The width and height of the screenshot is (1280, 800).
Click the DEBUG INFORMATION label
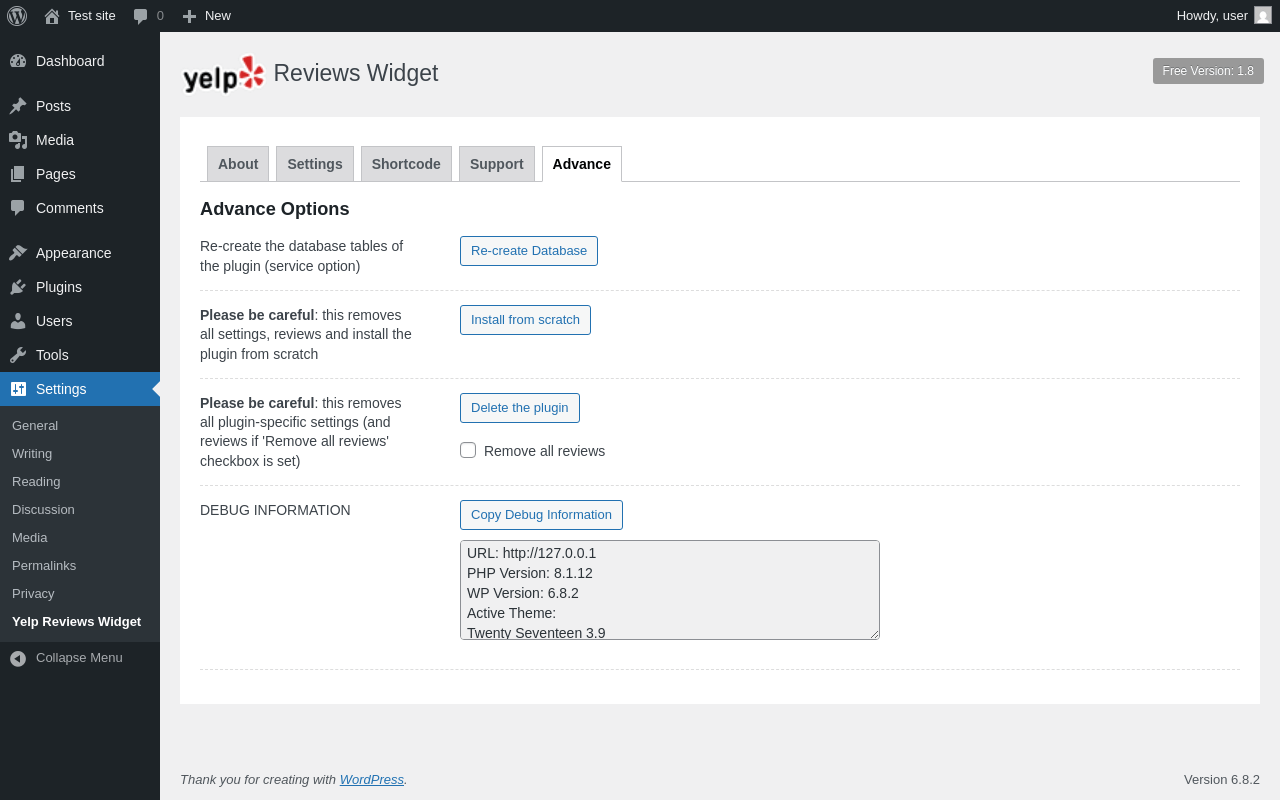pos(275,510)
